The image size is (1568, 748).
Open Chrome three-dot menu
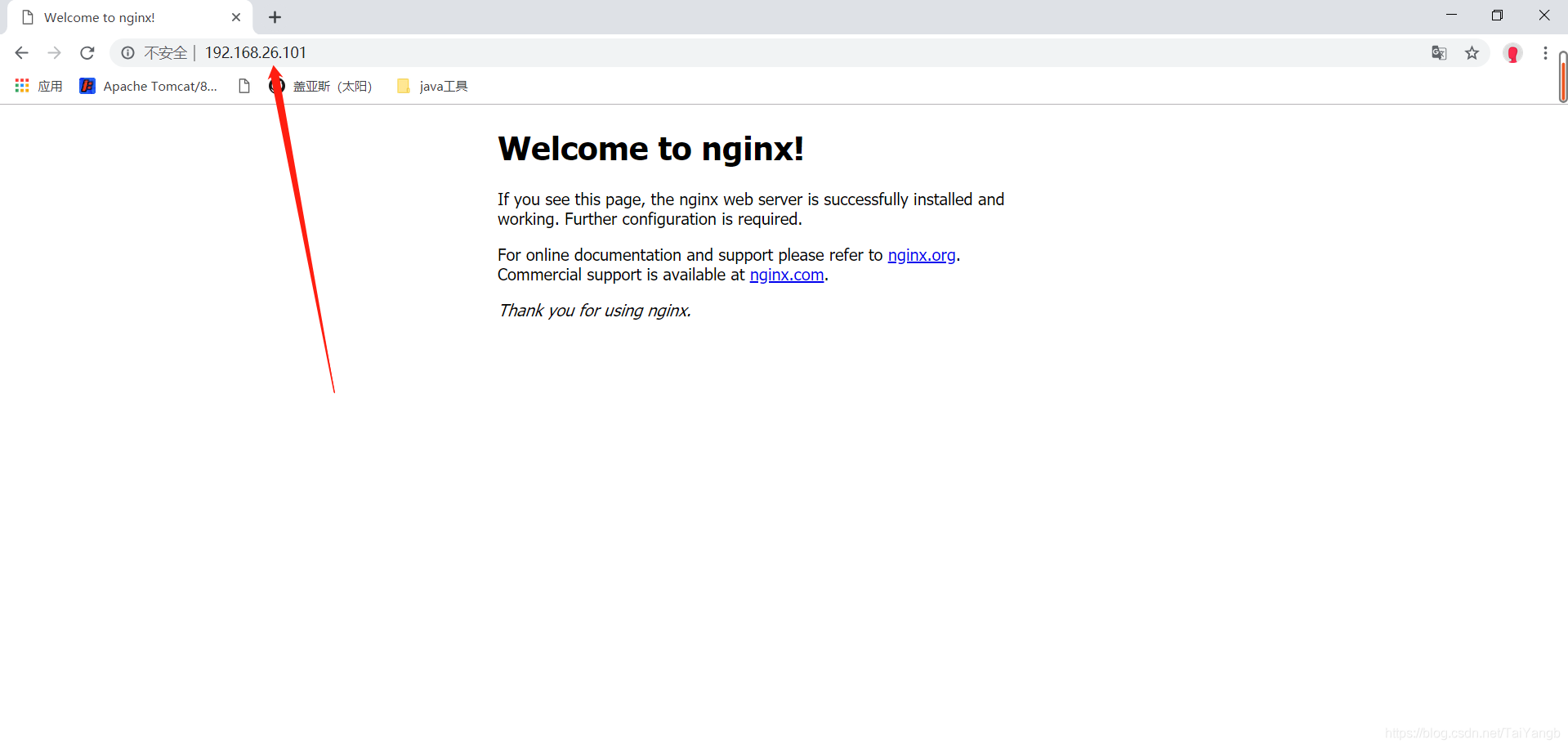click(1545, 53)
